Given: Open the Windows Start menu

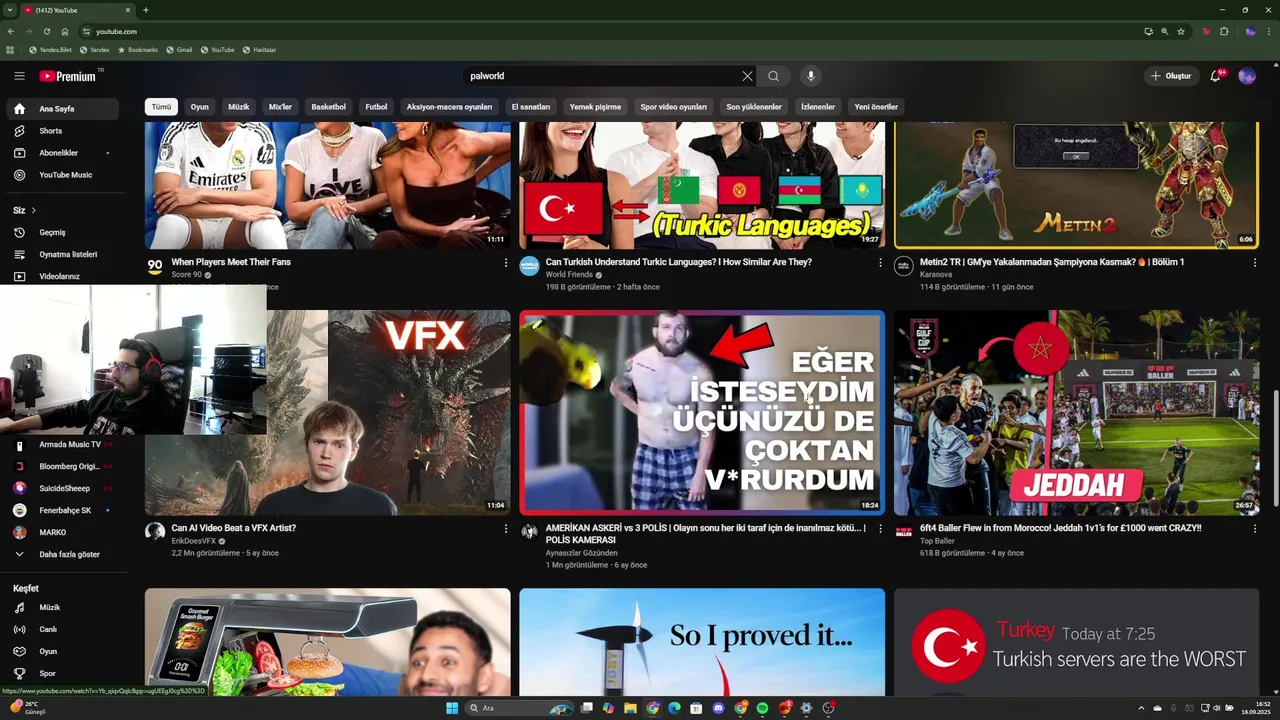Looking at the screenshot, I should [x=452, y=708].
